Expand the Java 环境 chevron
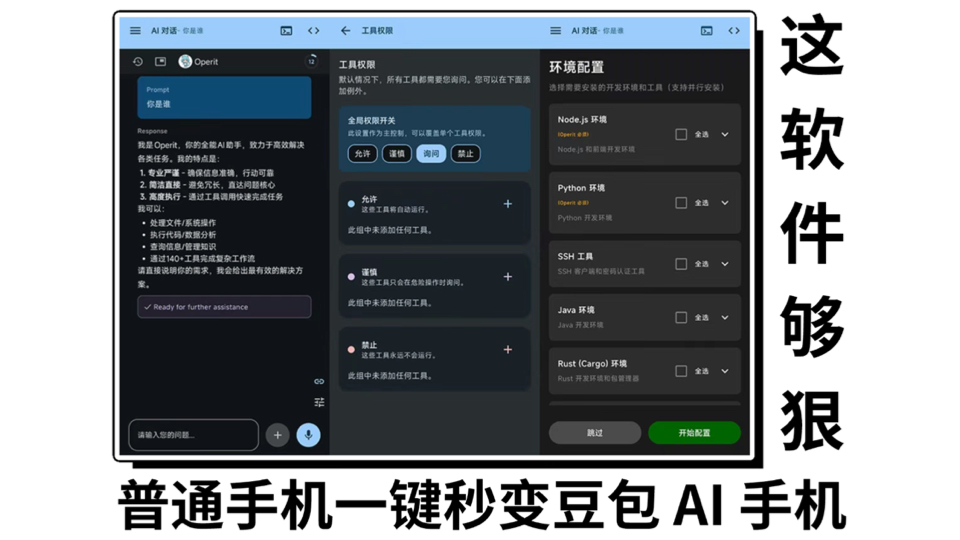Image resolution: width=960 pixels, height=540 pixels. (x=725, y=318)
